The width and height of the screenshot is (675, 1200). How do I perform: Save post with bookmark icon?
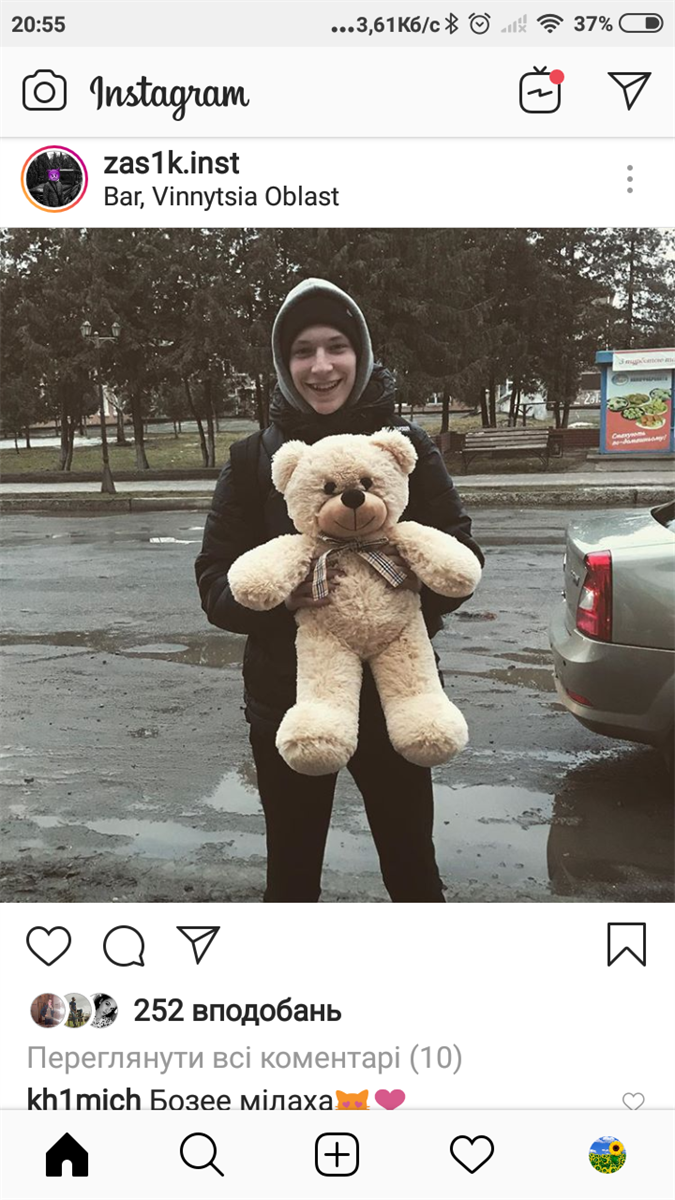[x=627, y=944]
